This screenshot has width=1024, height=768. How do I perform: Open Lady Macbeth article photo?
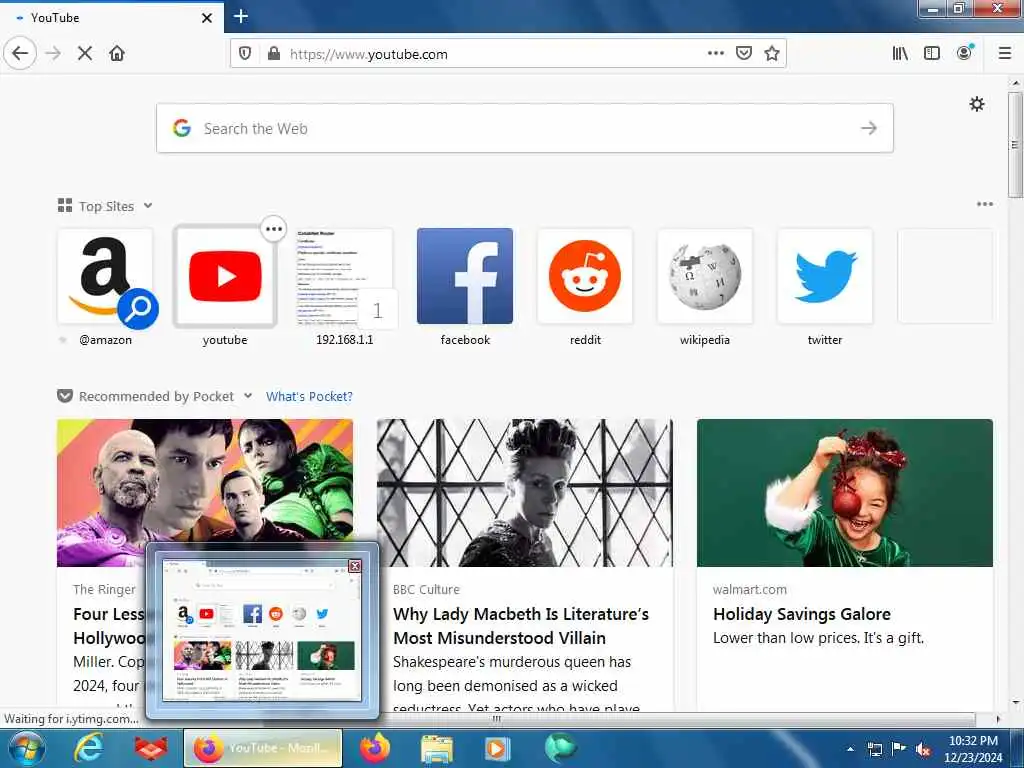coord(524,492)
